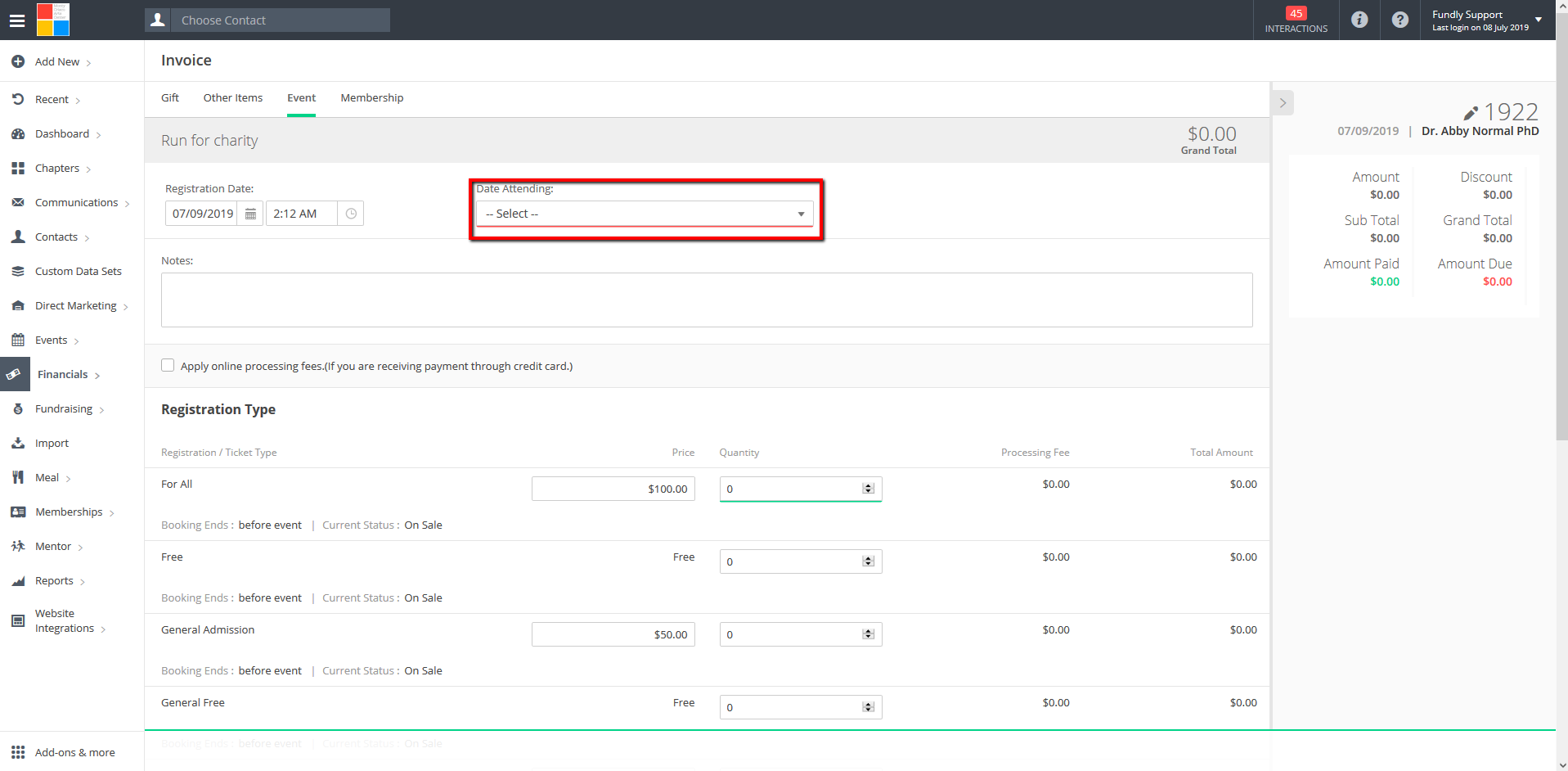Image resolution: width=1568 pixels, height=771 pixels.
Task: Click the 2:12 AM time field
Action: point(302,214)
